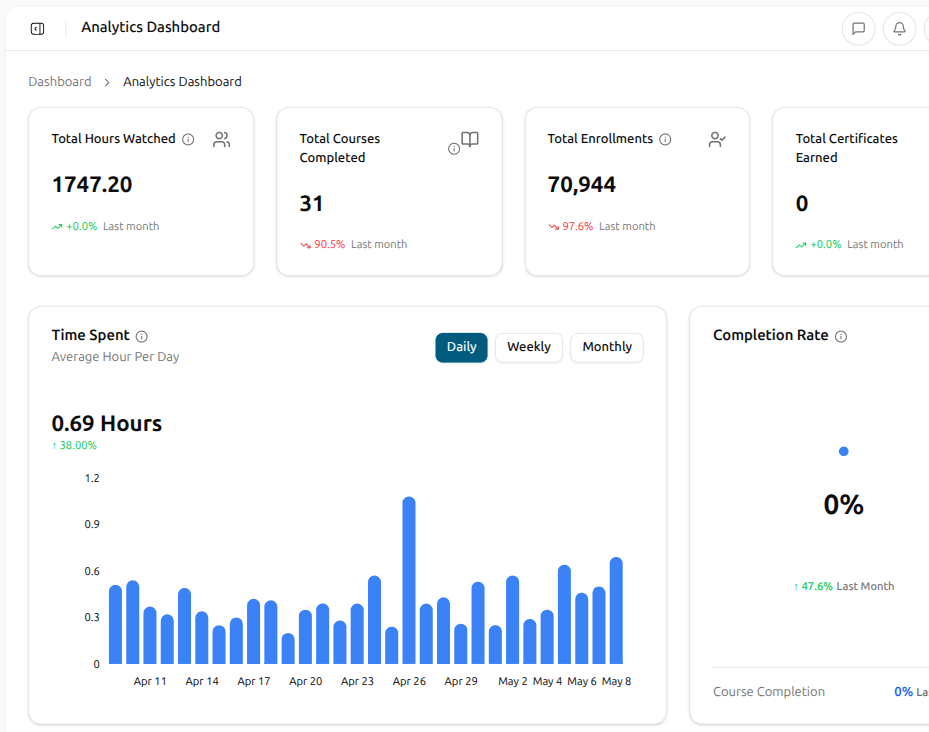Click trend-up icon under 1747.20
The image size is (929, 732).
point(57,226)
